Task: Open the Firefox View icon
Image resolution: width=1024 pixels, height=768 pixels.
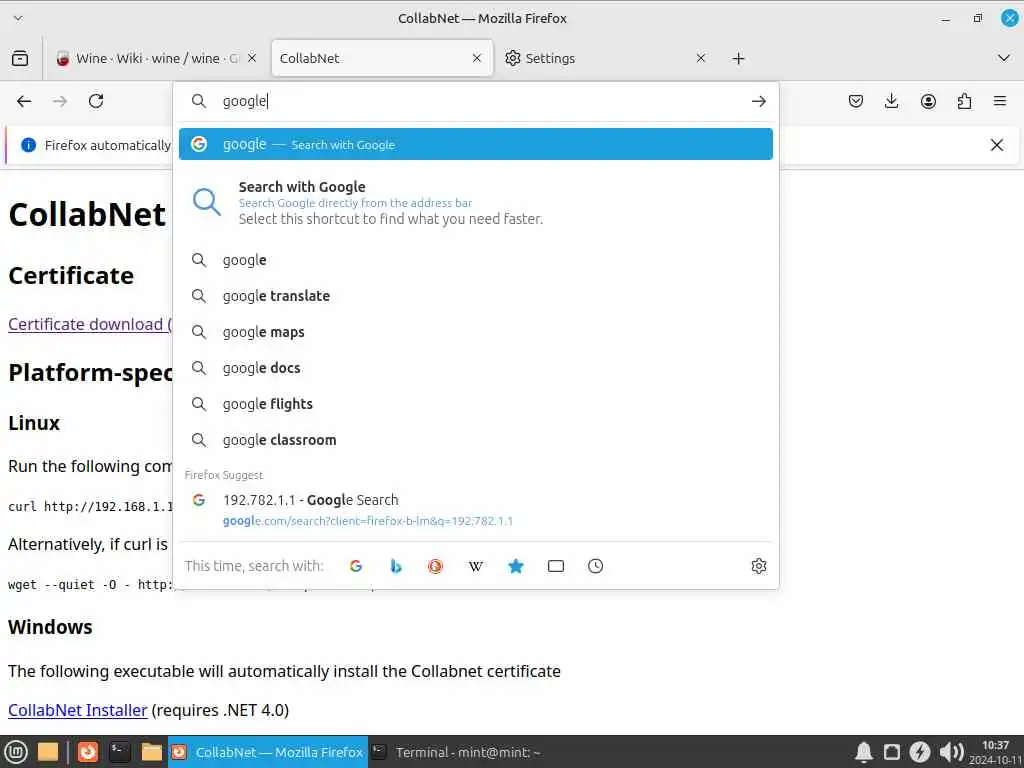Action: point(20,58)
